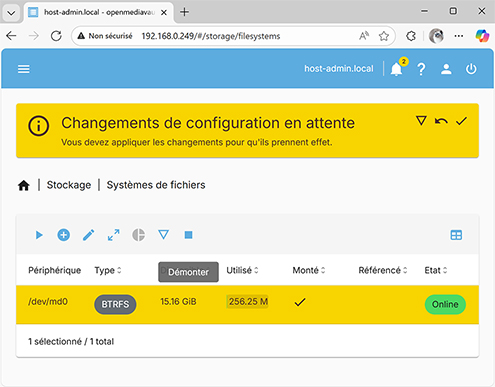Open the tab actions dropdown chevron
The height and width of the screenshot is (387, 495).
[11, 13]
